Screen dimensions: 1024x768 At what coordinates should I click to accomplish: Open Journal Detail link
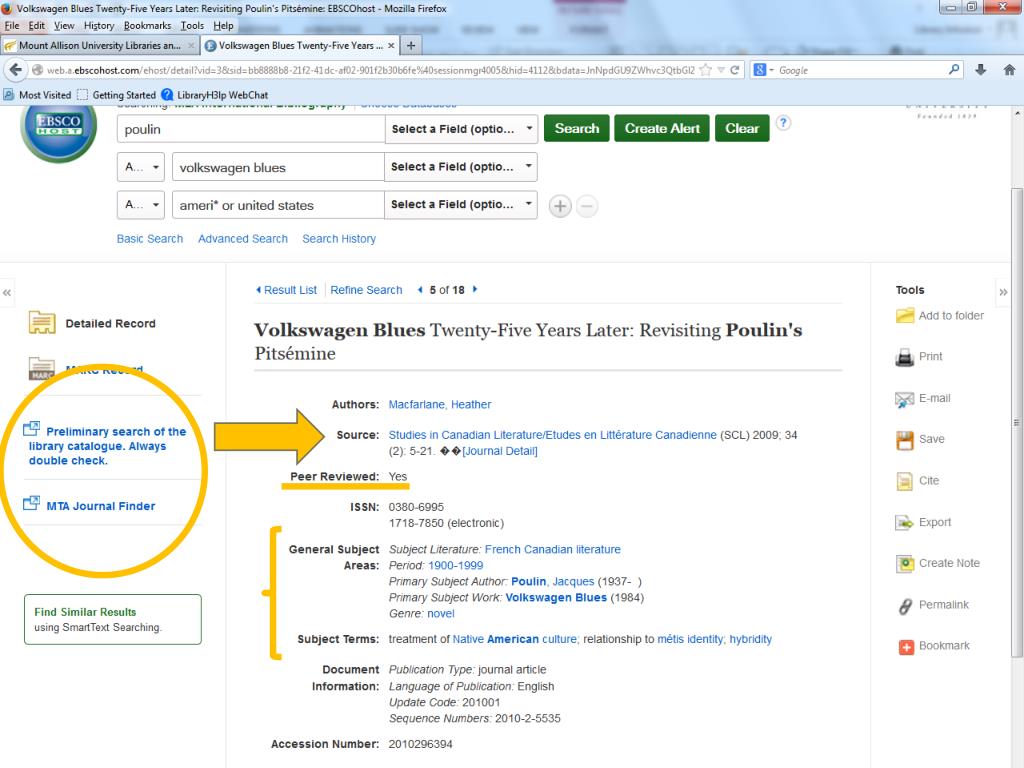point(500,451)
